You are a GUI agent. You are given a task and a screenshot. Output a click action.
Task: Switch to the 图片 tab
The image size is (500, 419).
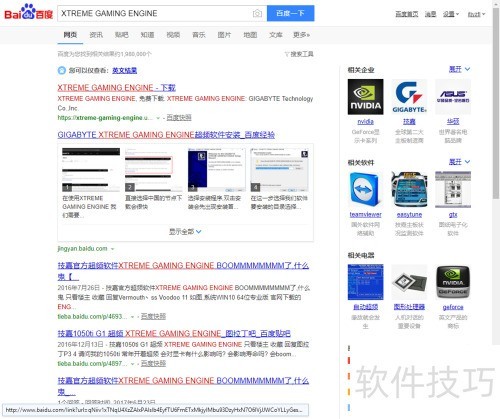click(224, 35)
